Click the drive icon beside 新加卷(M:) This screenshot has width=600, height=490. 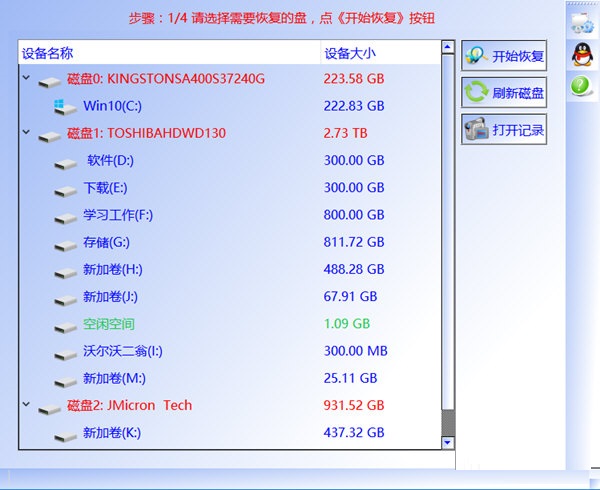(x=65, y=382)
